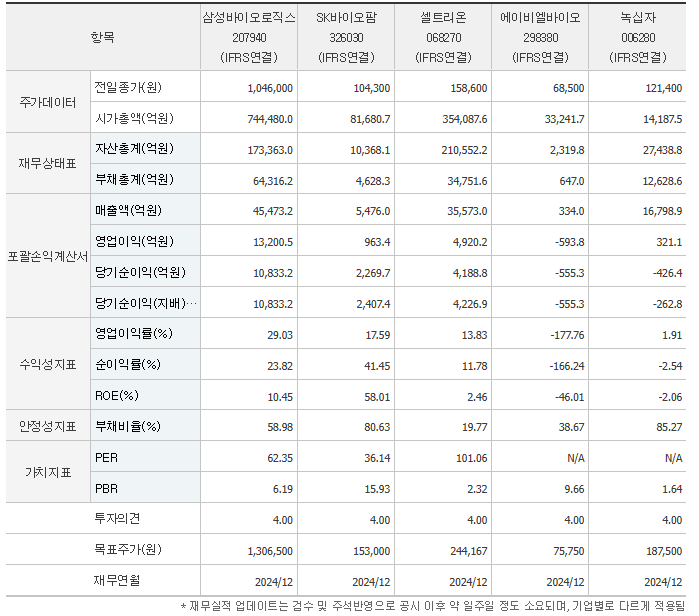Select the -177.76 operating margin value
The image size is (699, 616).
tap(567, 335)
